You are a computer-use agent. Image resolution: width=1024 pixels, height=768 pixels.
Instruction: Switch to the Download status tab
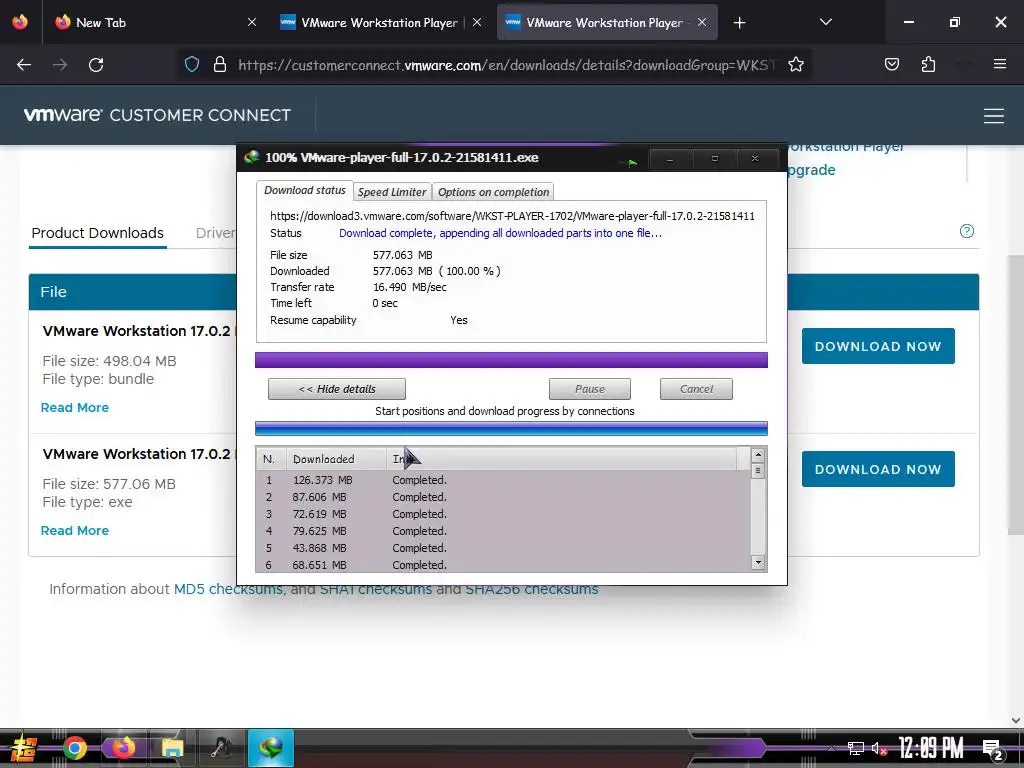pyautogui.click(x=304, y=191)
